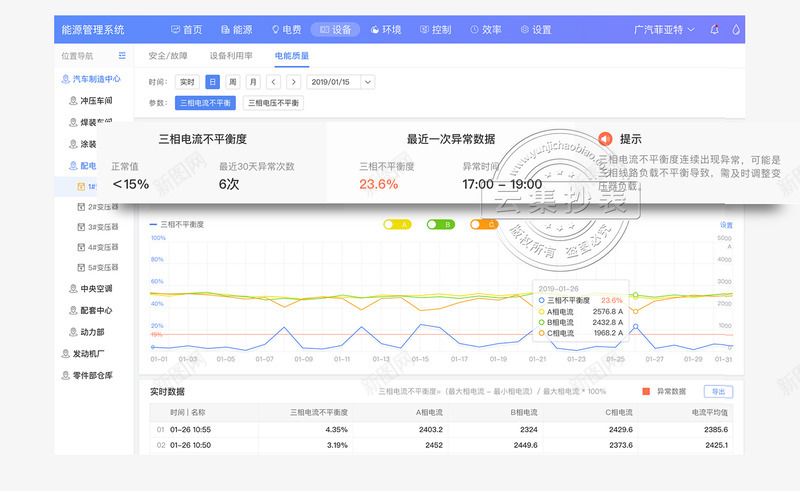Image resolution: width=800 pixels, height=491 pixels.
Task: Expand the 汽车制造中心 tree node
Action: click(91, 79)
